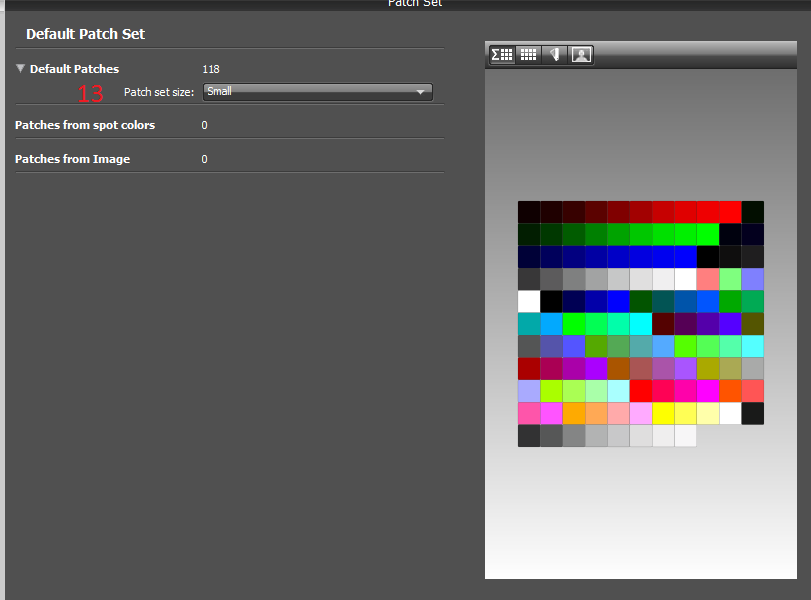
Task: Pick the first dark patch in the top row
Action: [x=529, y=212]
